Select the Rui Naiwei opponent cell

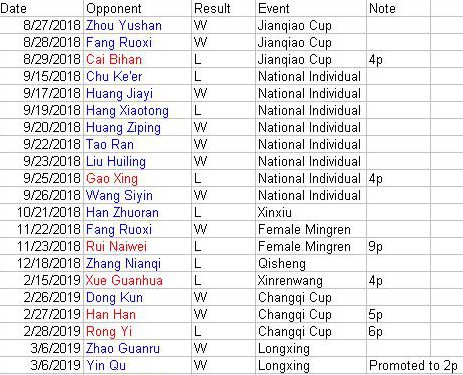click(x=137, y=246)
